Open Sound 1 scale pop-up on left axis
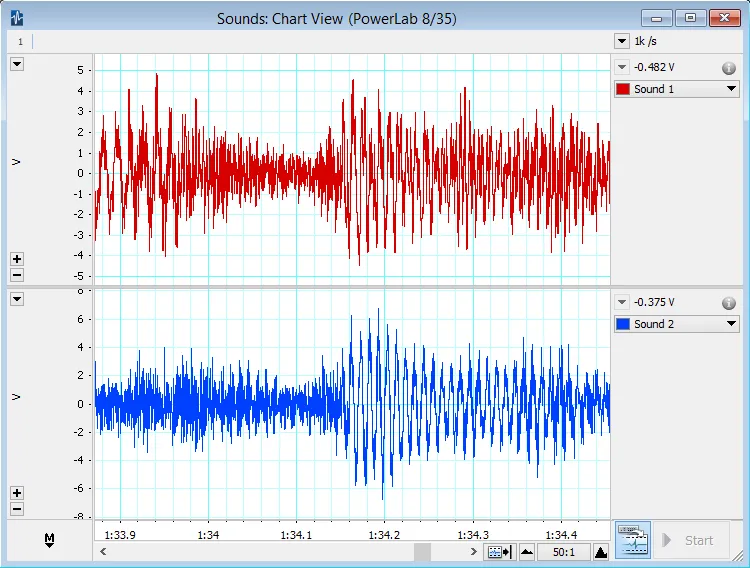The image size is (750, 568). point(17,64)
